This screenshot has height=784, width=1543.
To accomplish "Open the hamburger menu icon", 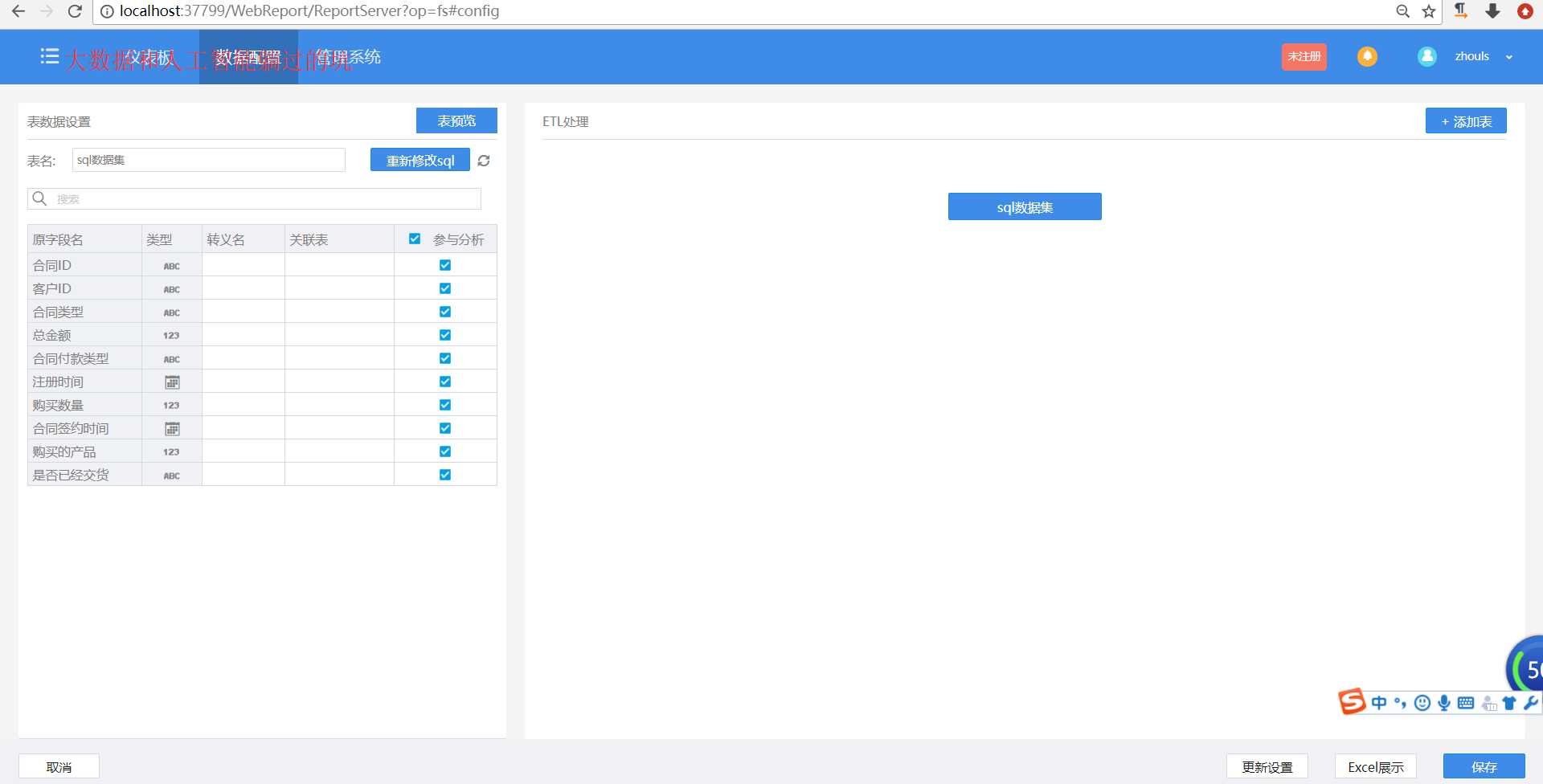I will (x=49, y=56).
